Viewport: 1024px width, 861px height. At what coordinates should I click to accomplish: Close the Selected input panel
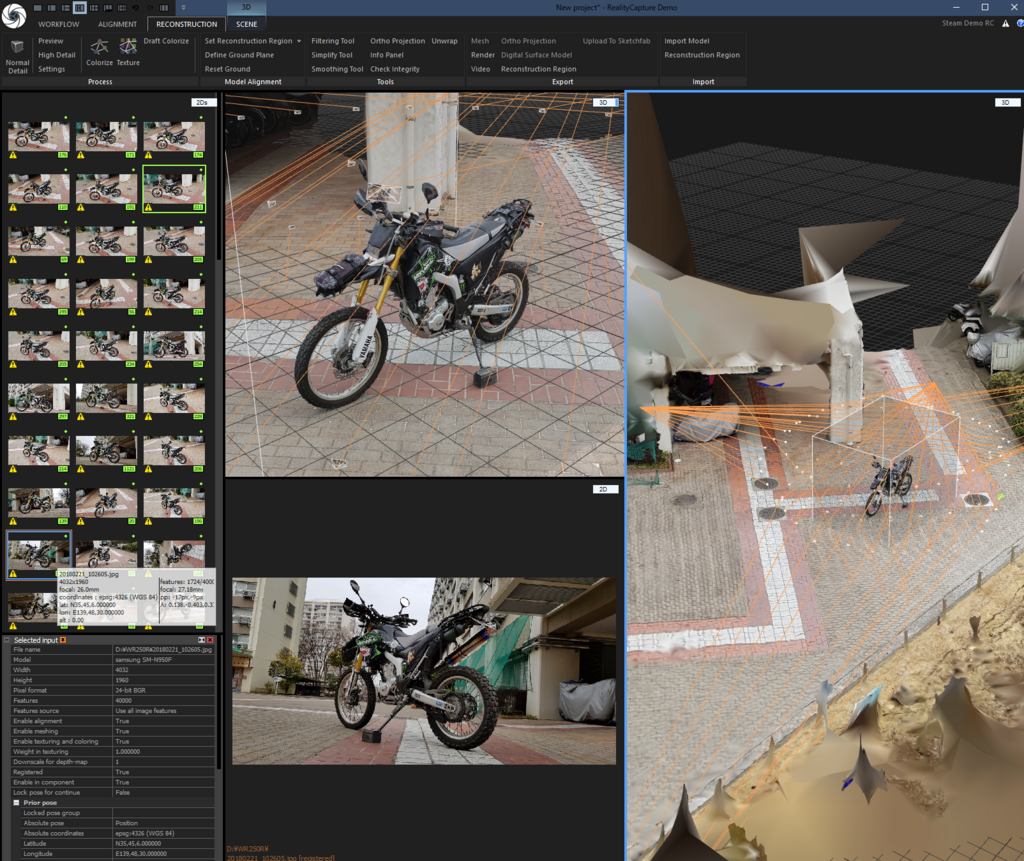point(210,640)
